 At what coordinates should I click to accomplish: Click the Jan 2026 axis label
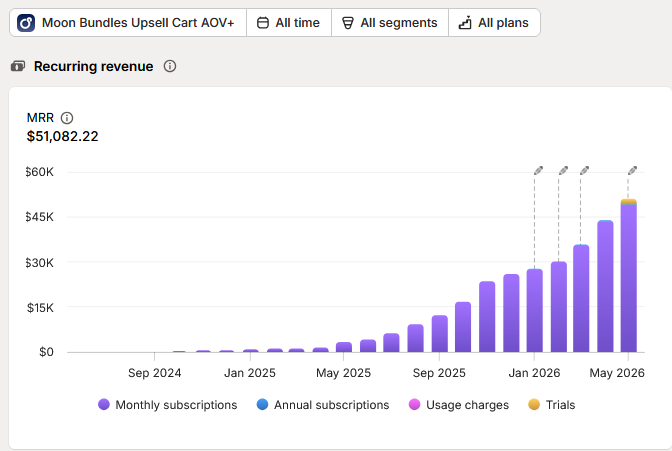tap(534, 373)
